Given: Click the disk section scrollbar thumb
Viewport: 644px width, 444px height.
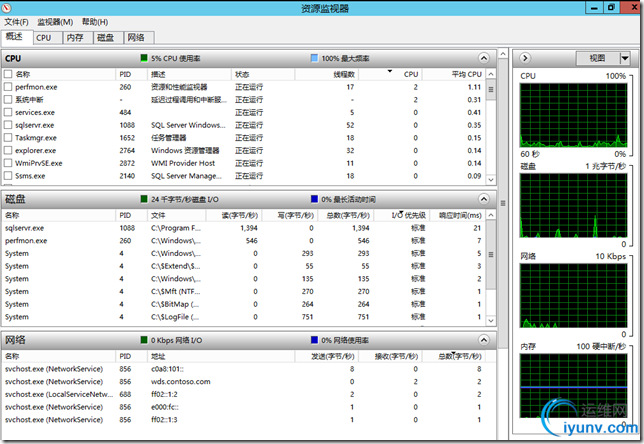Looking at the screenshot, I should [x=491, y=255].
